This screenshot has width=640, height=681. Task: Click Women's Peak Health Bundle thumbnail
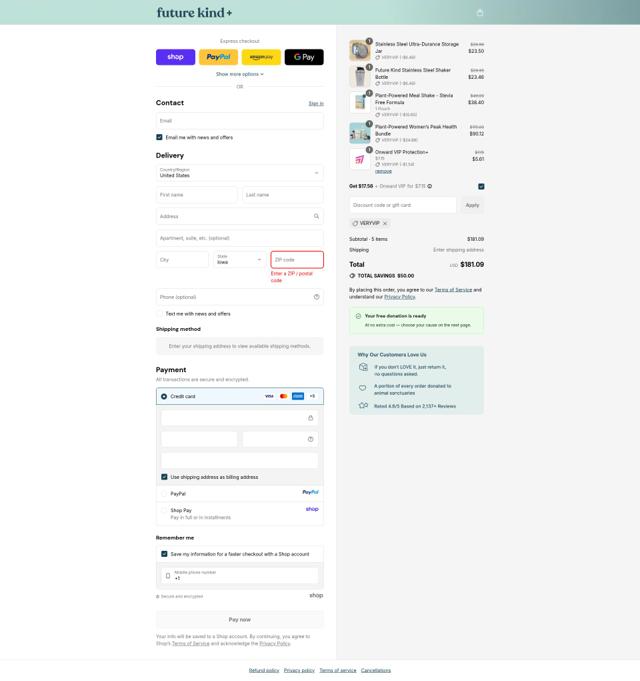tap(360, 133)
